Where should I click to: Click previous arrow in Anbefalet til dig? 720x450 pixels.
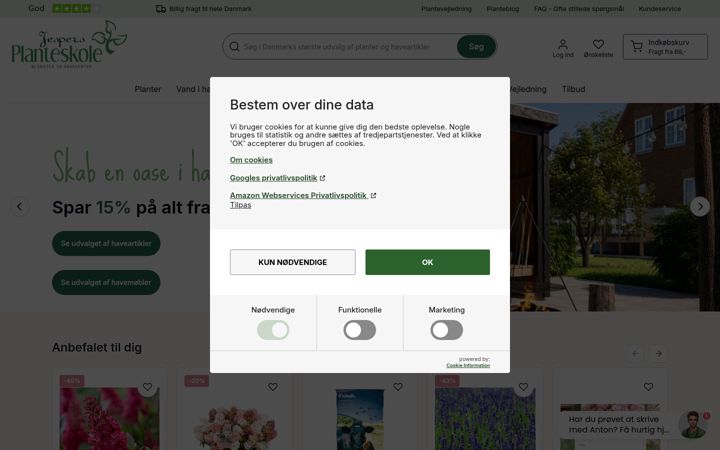636,354
